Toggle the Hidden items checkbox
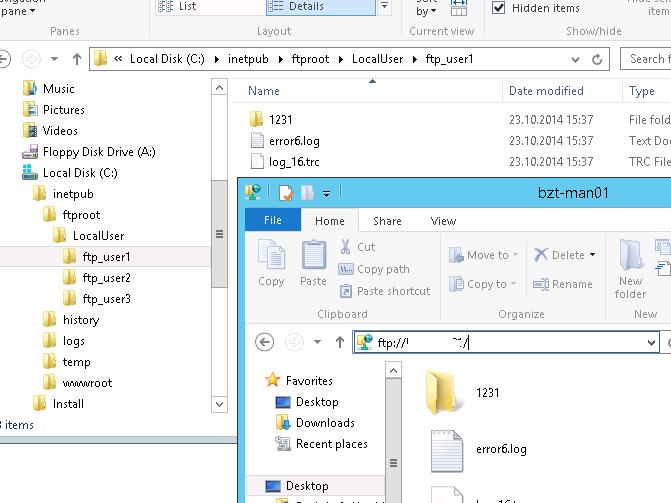 click(x=499, y=8)
